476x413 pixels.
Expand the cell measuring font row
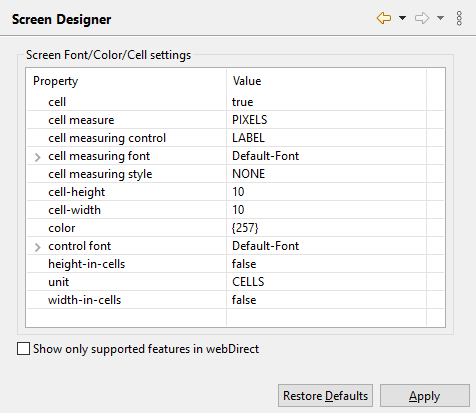[x=38, y=157]
